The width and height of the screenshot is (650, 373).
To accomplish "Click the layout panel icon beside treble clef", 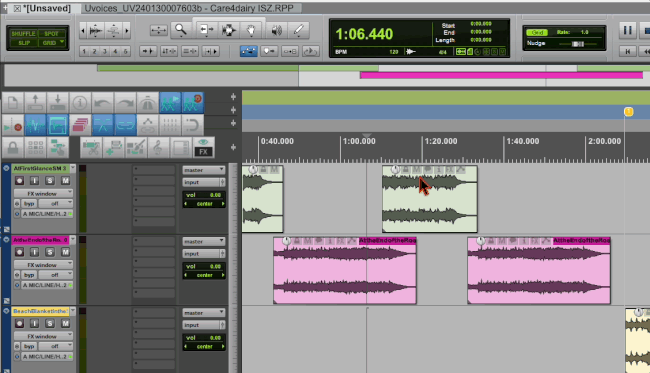I will click(181, 147).
